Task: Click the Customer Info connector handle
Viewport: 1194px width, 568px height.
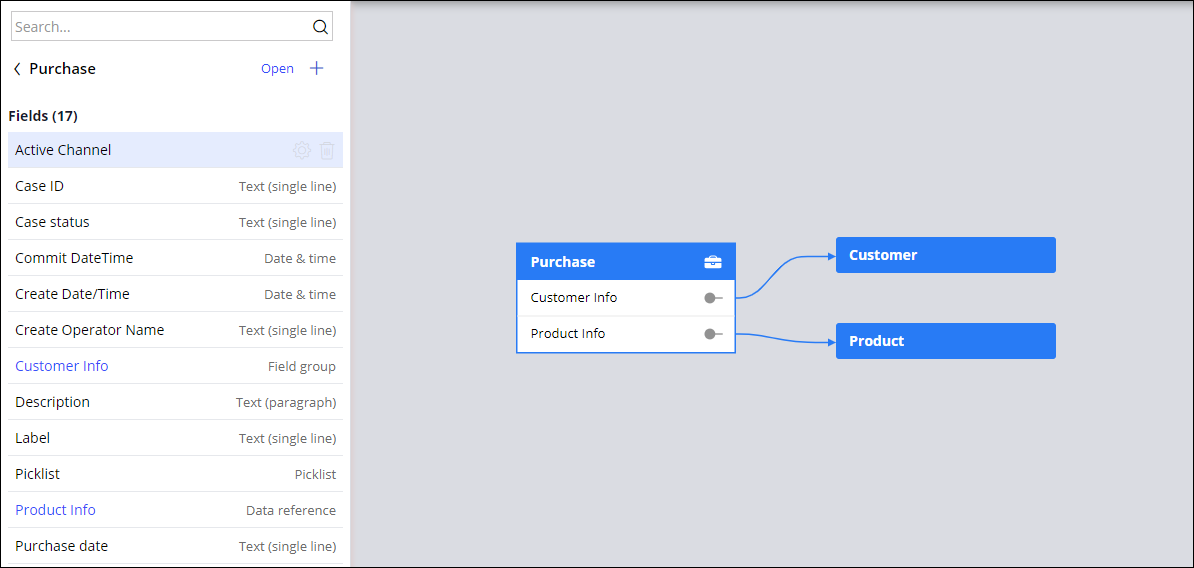Action: click(x=712, y=298)
